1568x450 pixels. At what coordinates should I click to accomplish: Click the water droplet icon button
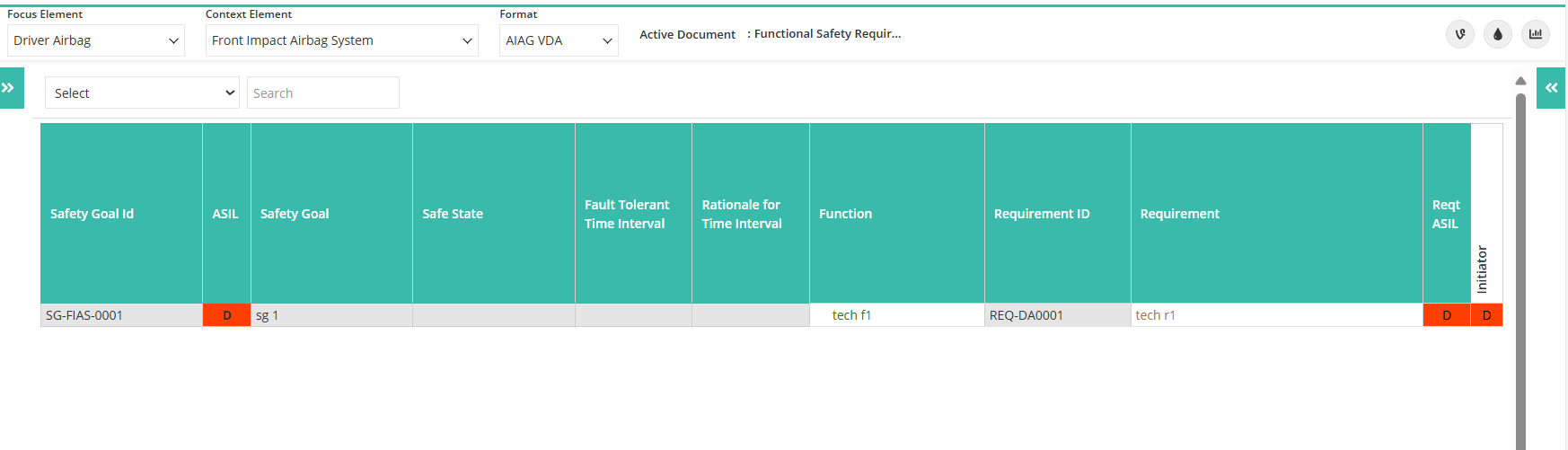pyautogui.click(x=1498, y=34)
